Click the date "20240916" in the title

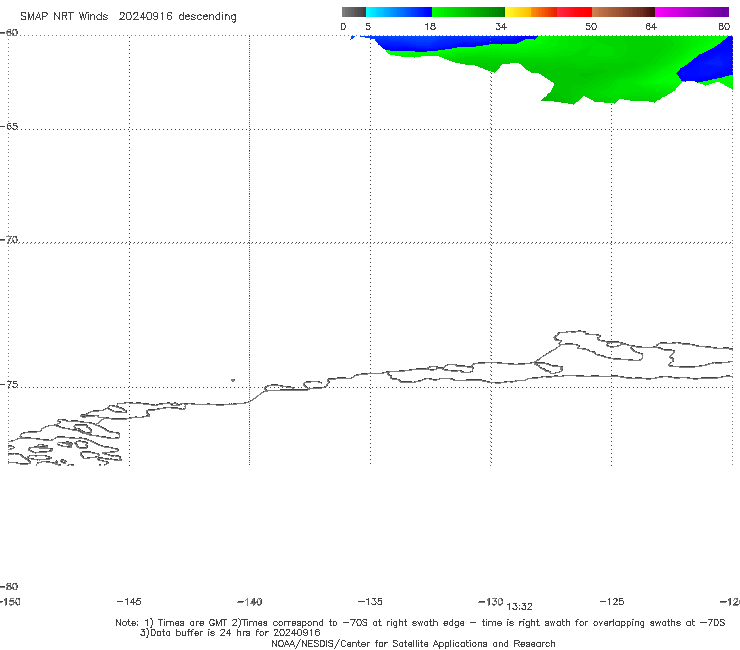click(x=145, y=17)
